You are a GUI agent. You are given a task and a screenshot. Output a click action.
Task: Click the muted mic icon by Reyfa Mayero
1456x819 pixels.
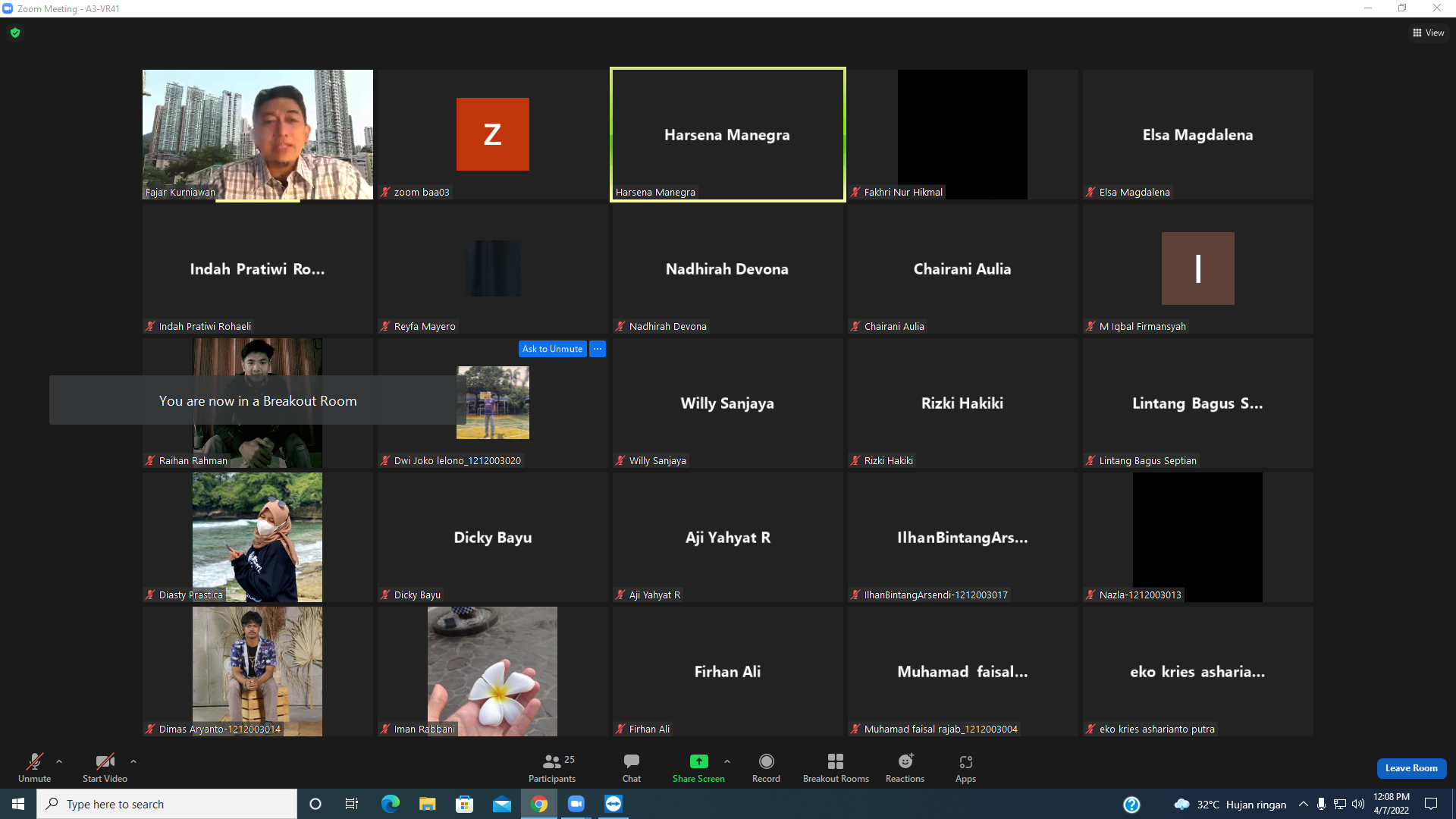[385, 326]
